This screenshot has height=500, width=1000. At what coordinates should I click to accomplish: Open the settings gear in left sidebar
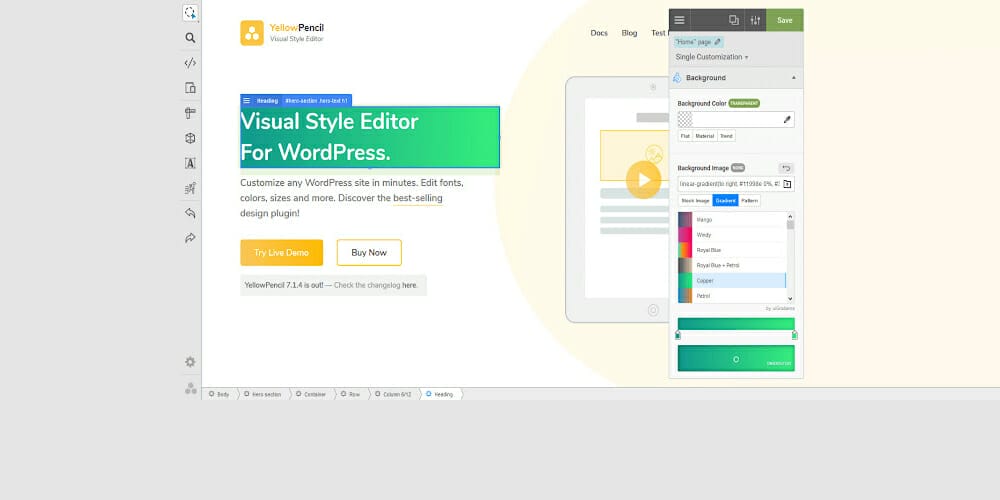(190, 362)
